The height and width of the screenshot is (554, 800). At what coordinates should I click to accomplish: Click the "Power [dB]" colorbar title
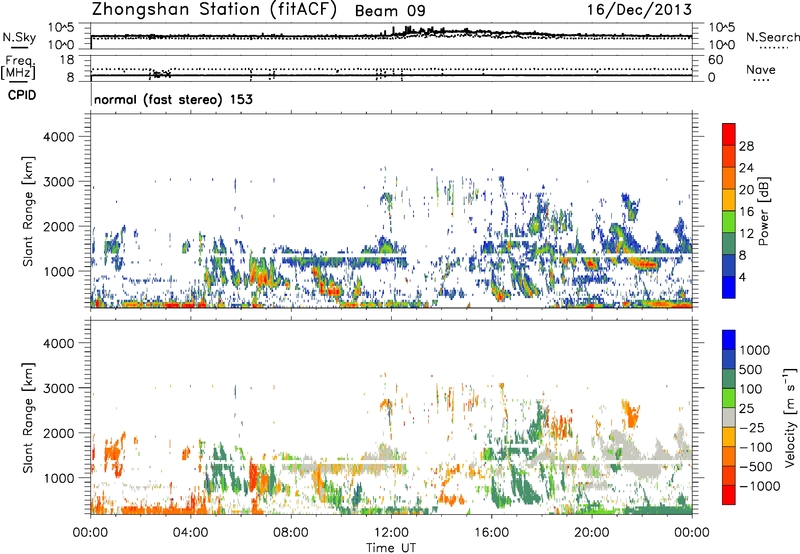(763, 211)
